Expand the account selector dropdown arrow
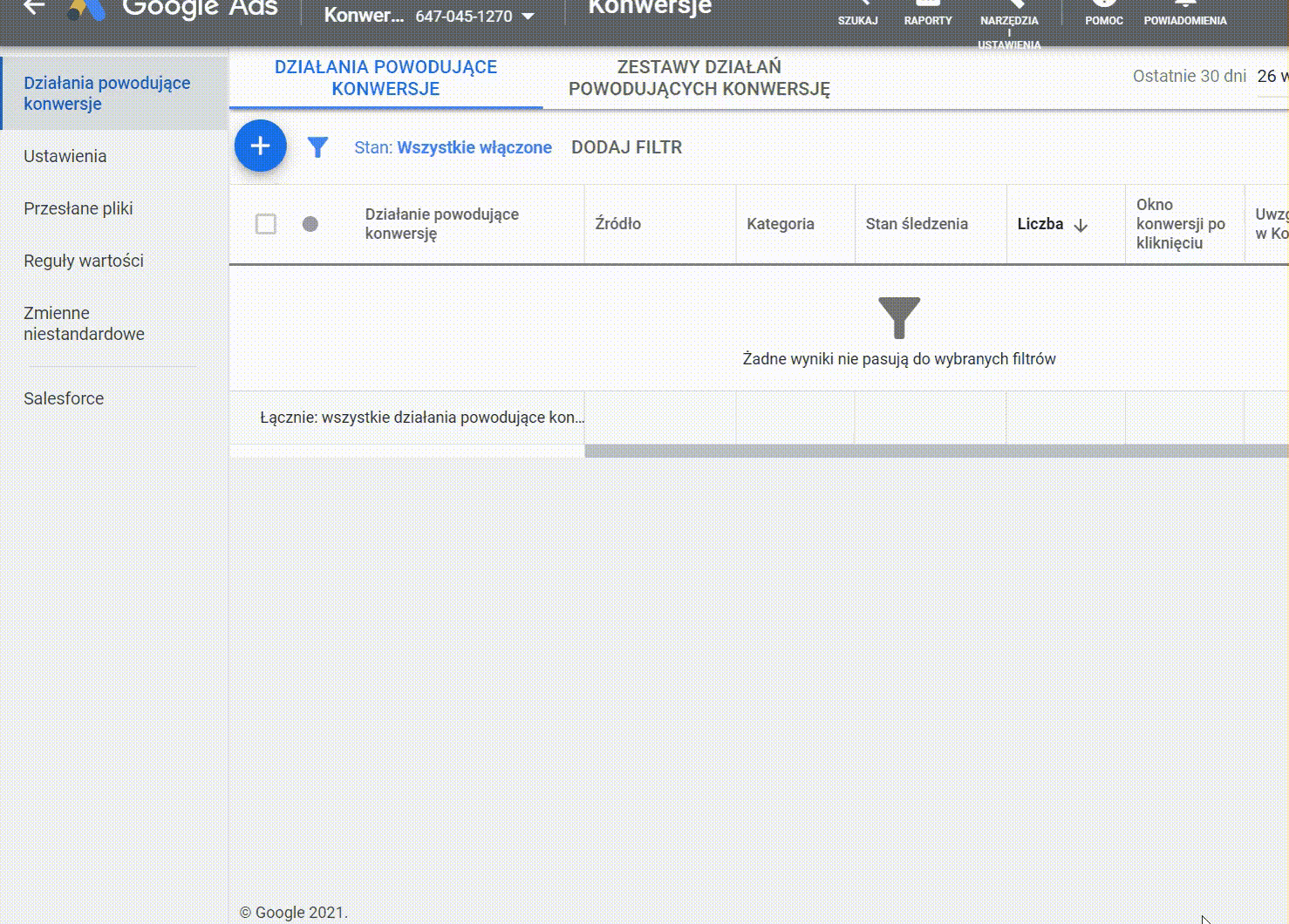 [528, 17]
